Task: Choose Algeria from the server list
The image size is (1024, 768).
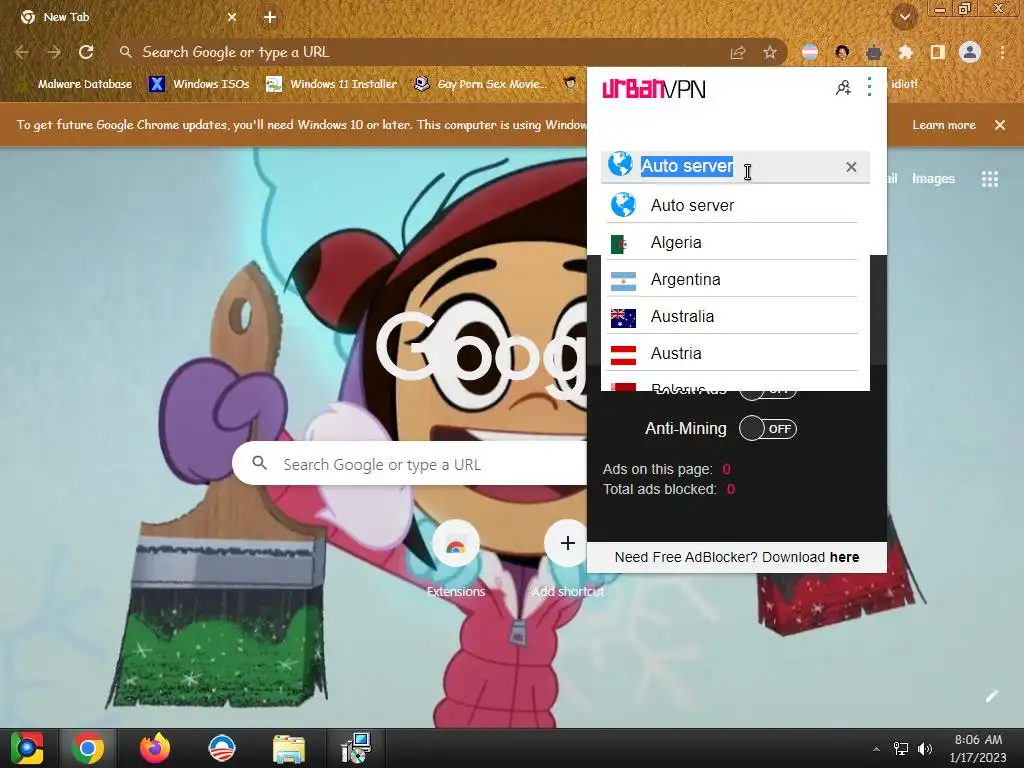Action: click(x=732, y=242)
